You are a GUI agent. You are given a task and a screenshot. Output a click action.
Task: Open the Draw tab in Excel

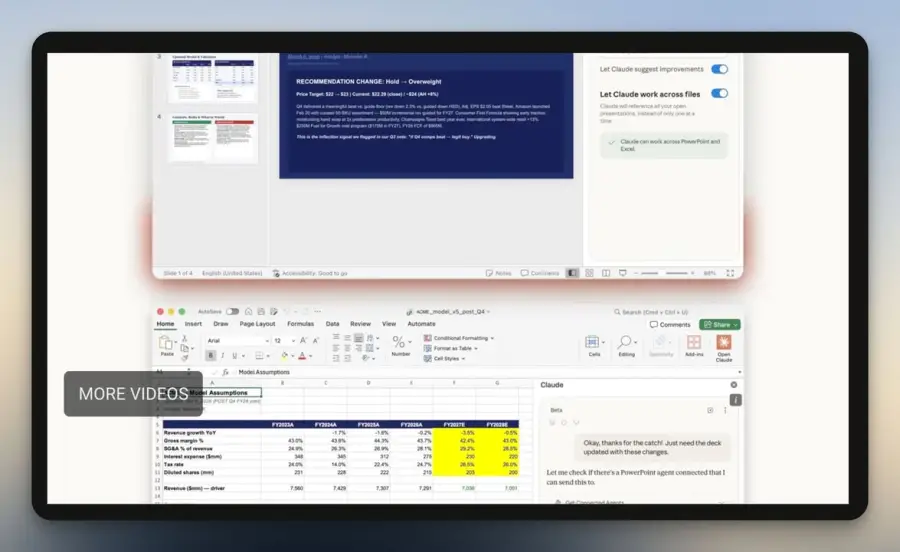point(220,324)
